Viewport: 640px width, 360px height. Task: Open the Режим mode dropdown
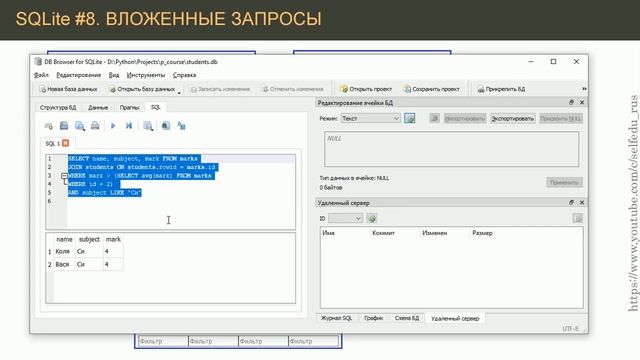(x=370, y=118)
